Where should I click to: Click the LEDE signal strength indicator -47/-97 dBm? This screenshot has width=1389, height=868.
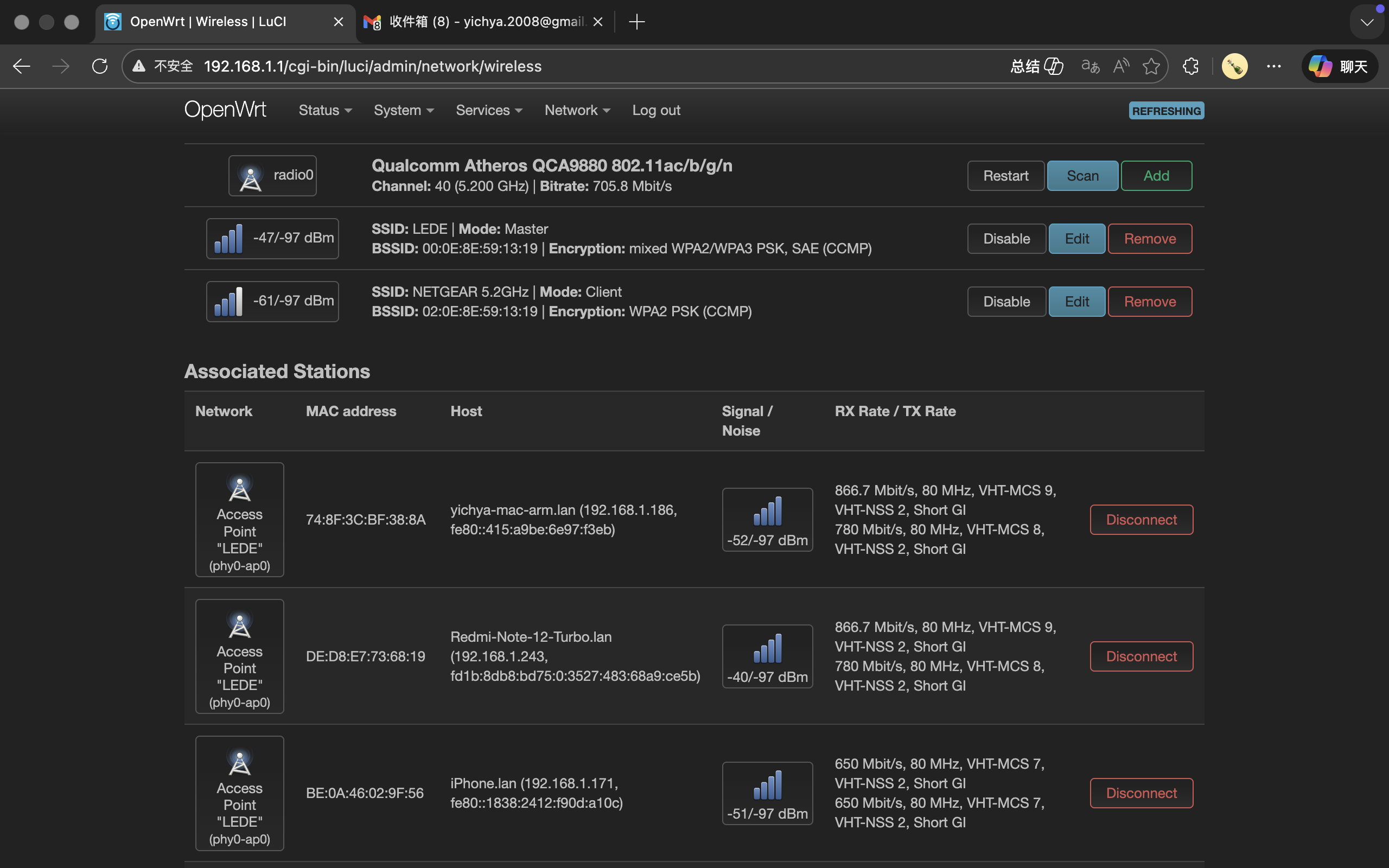272,238
